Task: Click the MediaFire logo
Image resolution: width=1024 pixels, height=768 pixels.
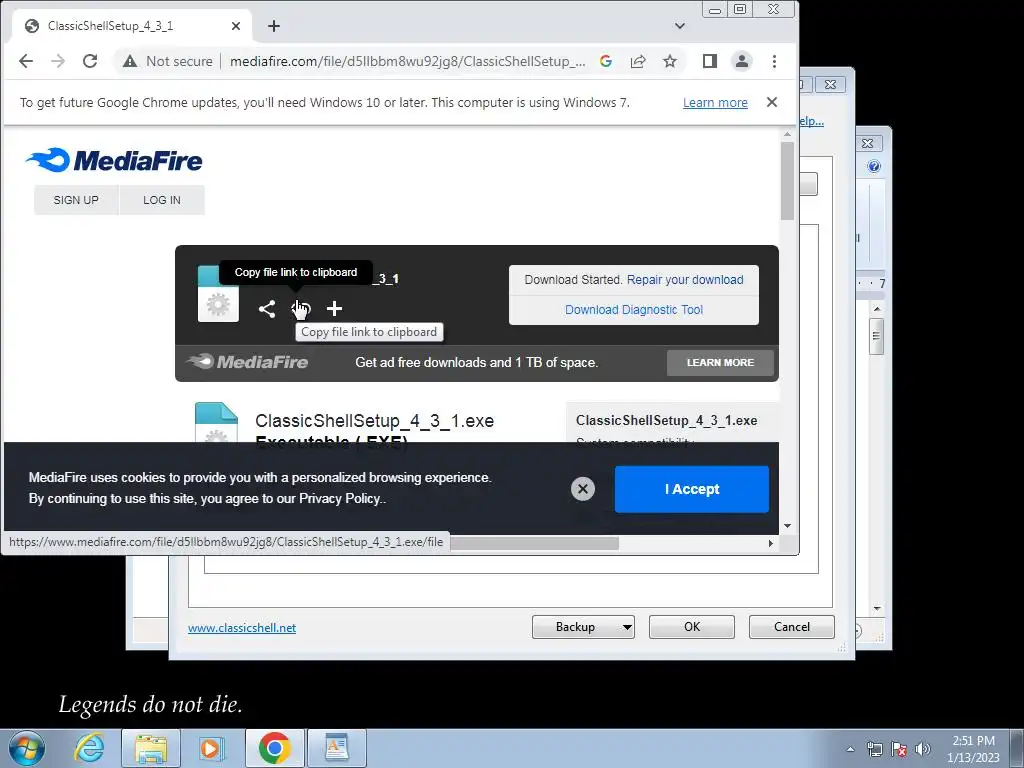Action: pyautogui.click(x=114, y=160)
